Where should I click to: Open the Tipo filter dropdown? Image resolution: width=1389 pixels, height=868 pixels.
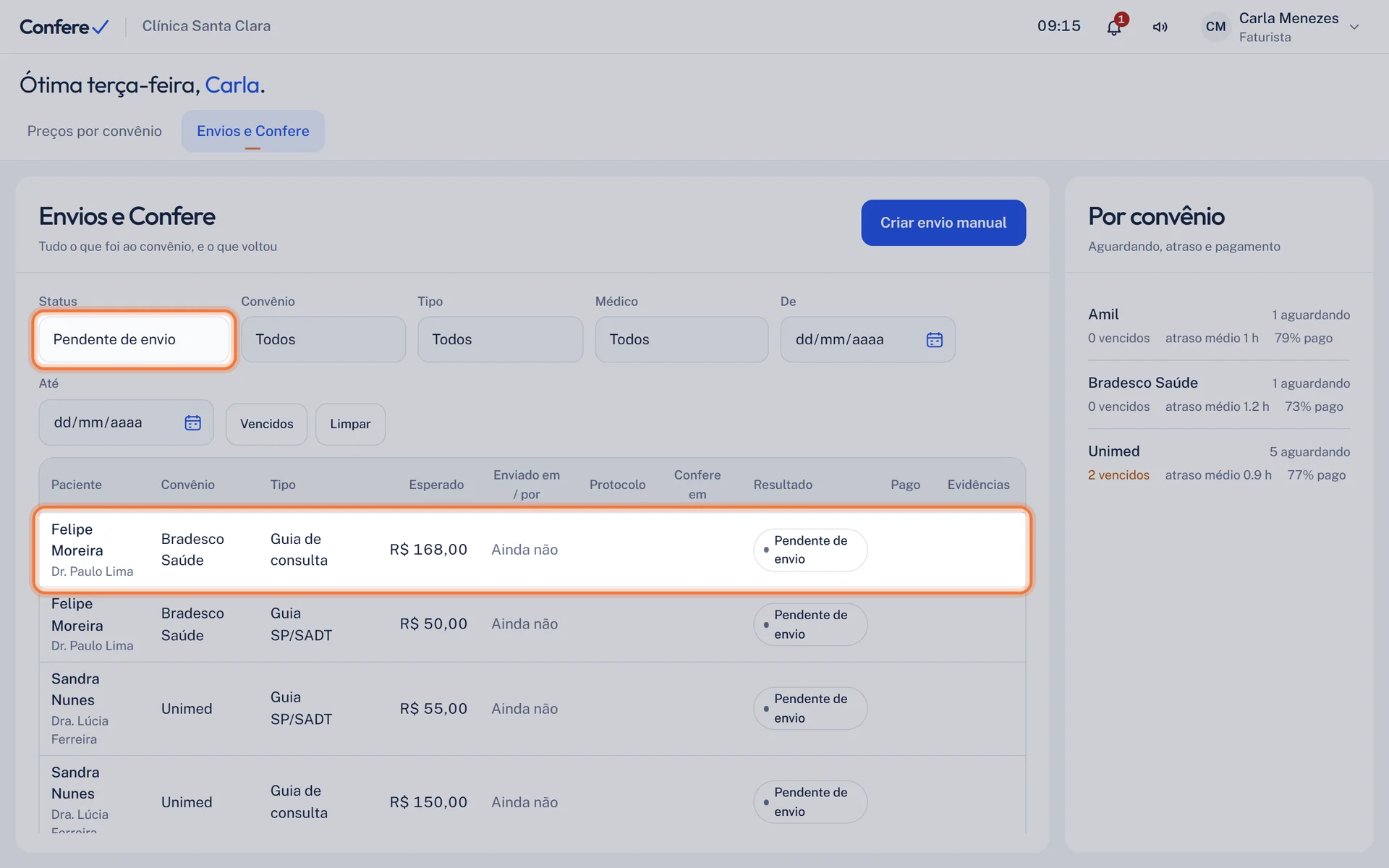click(x=500, y=339)
